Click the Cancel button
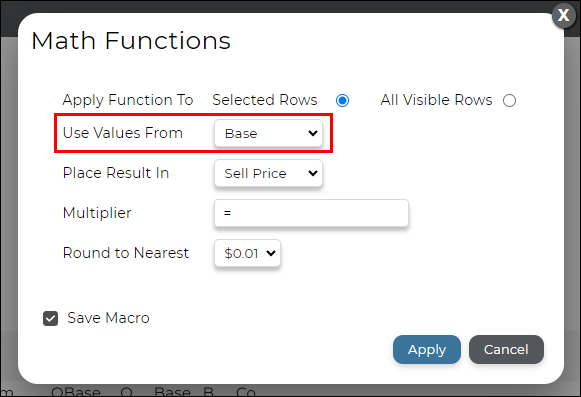Image resolution: width=581 pixels, height=397 pixels. point(506,350)
